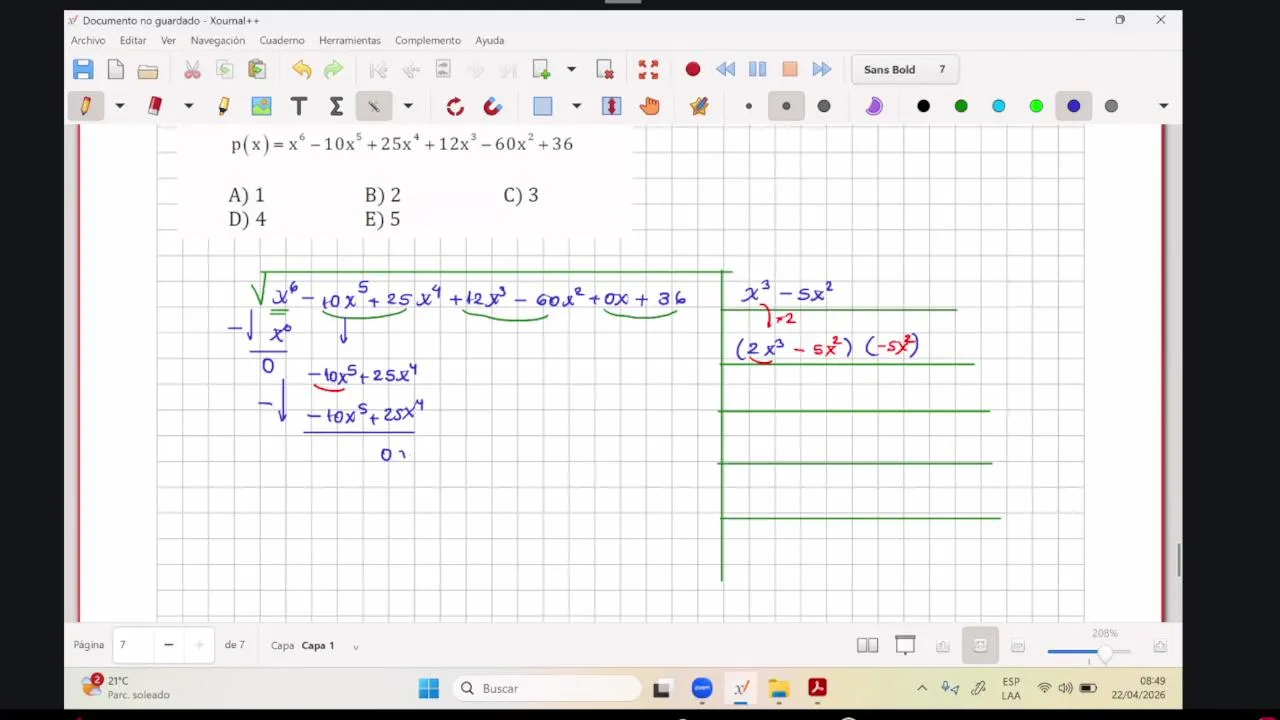Pause audio playback
The image size is (1280, 720).
click(x=757, y=69)
